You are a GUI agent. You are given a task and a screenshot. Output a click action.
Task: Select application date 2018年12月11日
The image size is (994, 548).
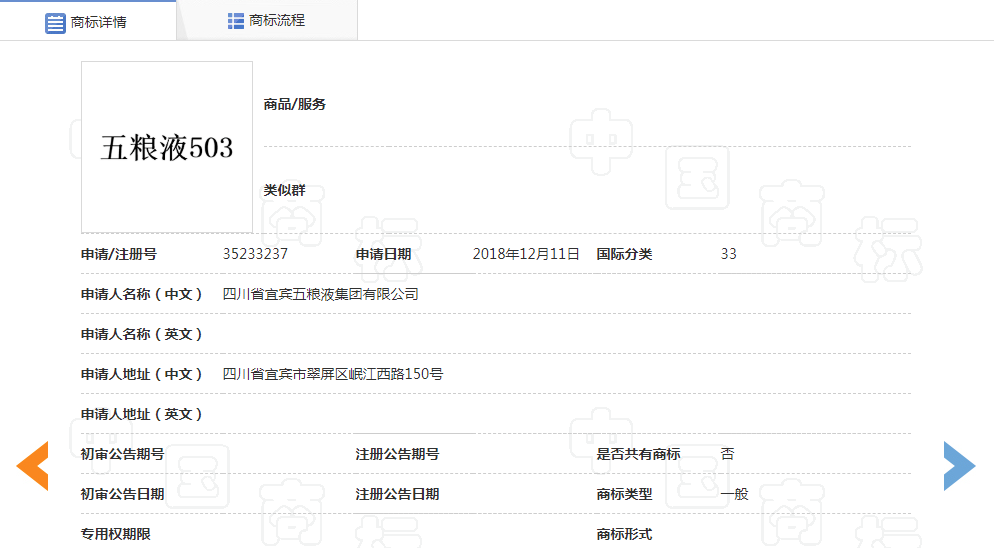[x=526, y=254]
